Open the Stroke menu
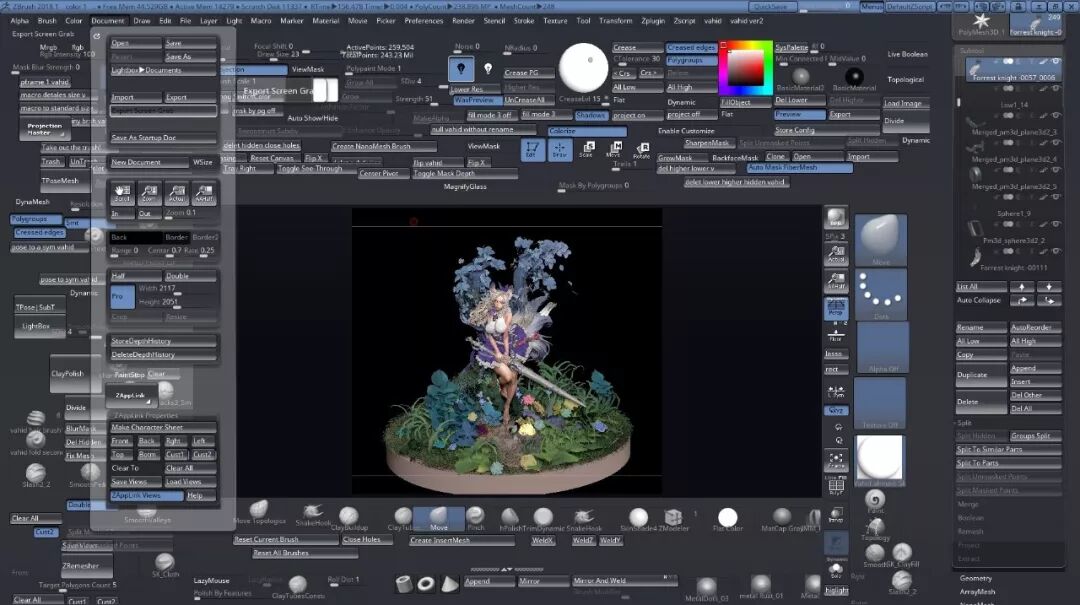This screenshot has height=605, width=1080. (x=523, y=21)
